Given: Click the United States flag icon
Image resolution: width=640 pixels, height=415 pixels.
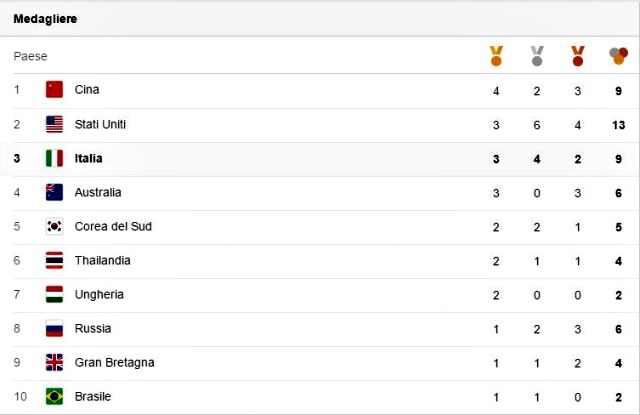Looking at the screenshot, I should [x=54, y=124].
